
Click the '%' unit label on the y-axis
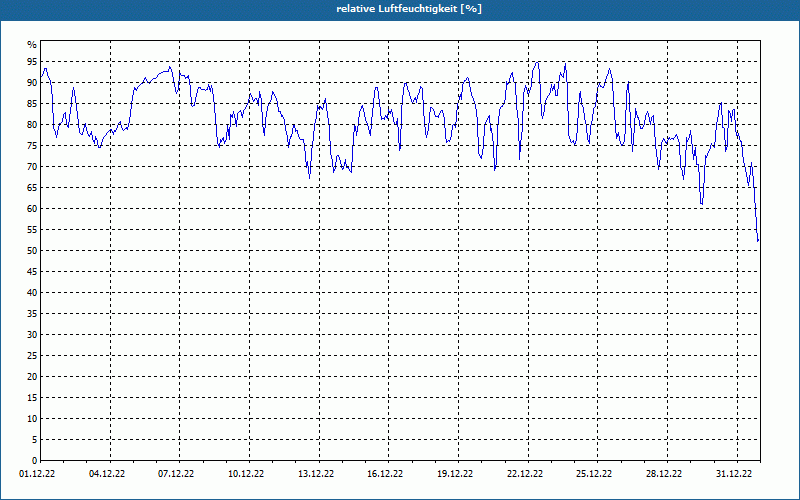tap(32, 45)
